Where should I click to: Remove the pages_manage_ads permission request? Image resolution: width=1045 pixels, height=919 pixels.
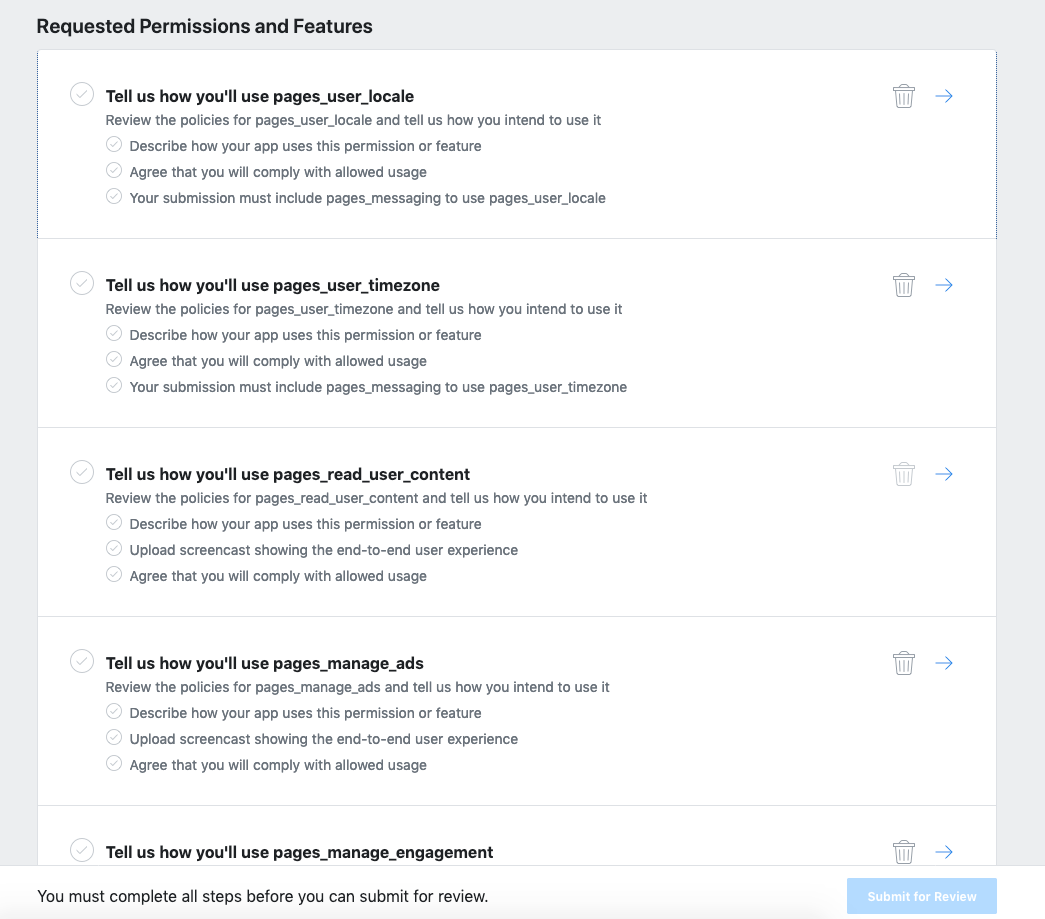pos(904,663)
